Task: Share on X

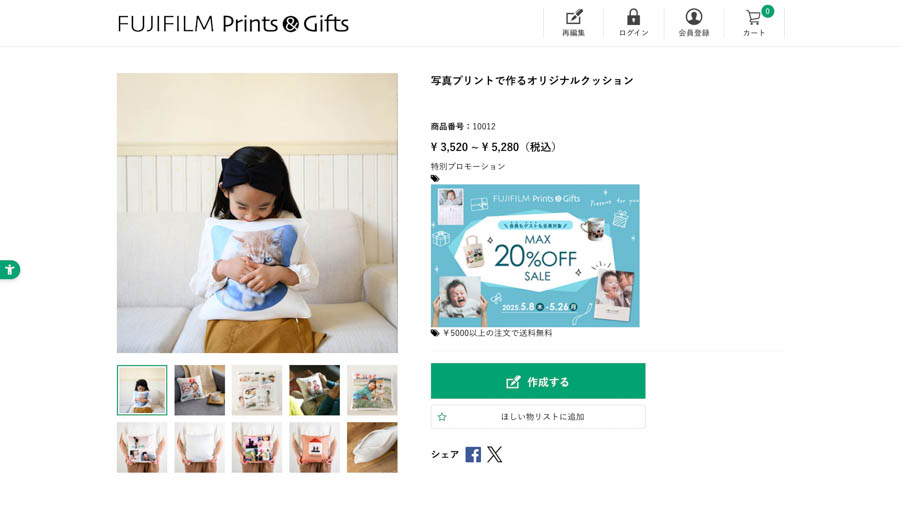Action: (495, 454)
